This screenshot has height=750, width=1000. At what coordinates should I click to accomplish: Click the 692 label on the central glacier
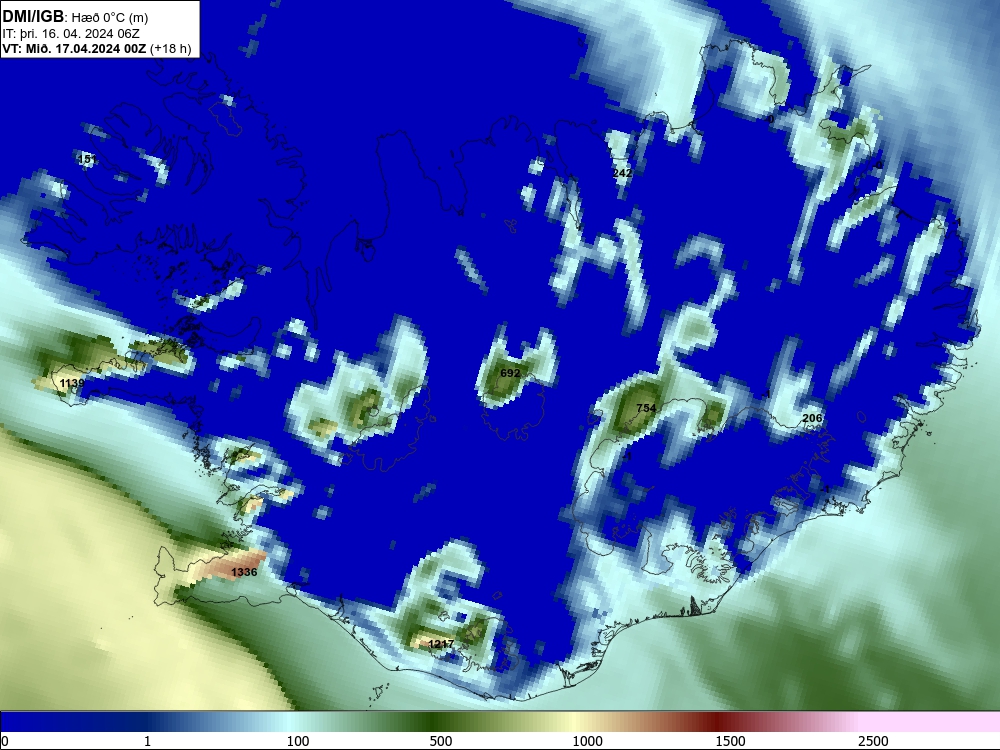[x=510, y=373]
